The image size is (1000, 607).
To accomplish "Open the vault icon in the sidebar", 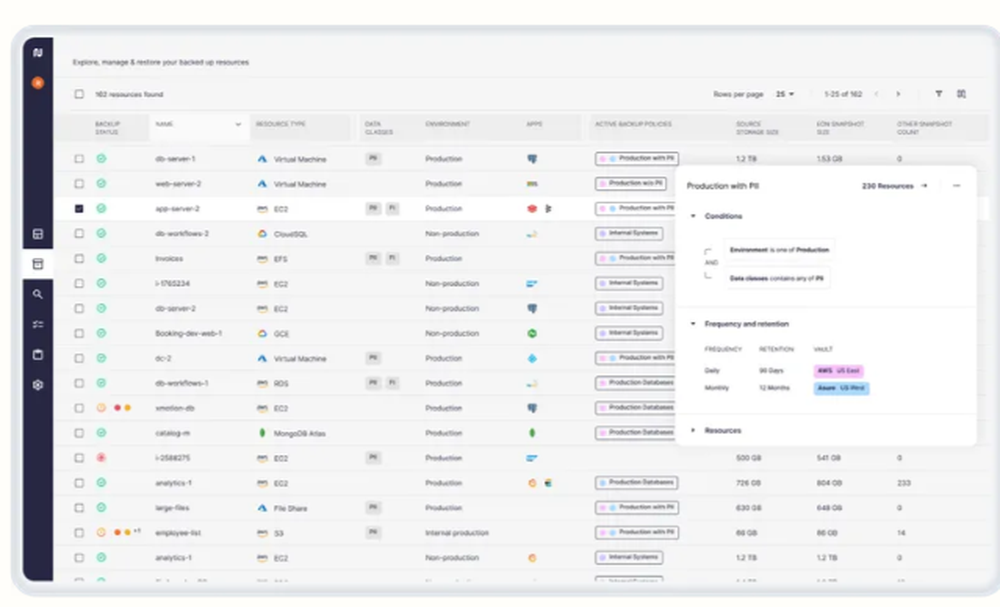I will pos(38,355).
